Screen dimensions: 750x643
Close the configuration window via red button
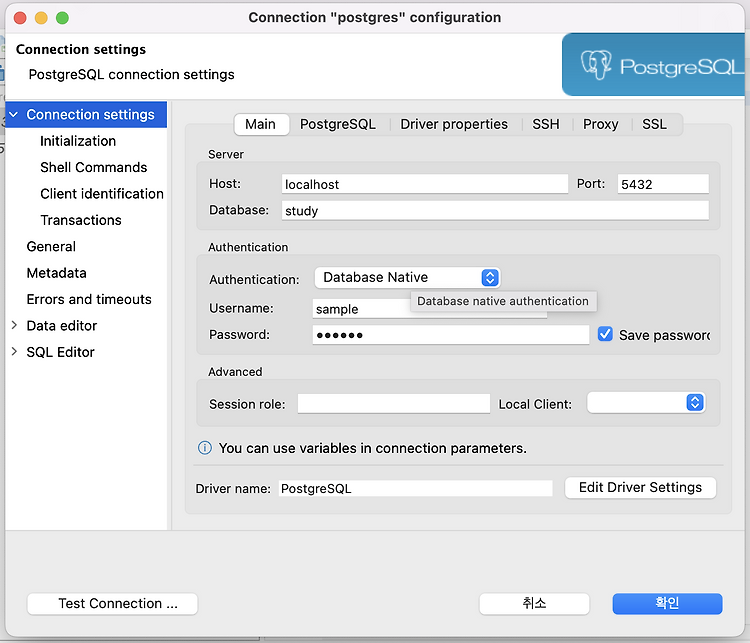click(20, 18)
